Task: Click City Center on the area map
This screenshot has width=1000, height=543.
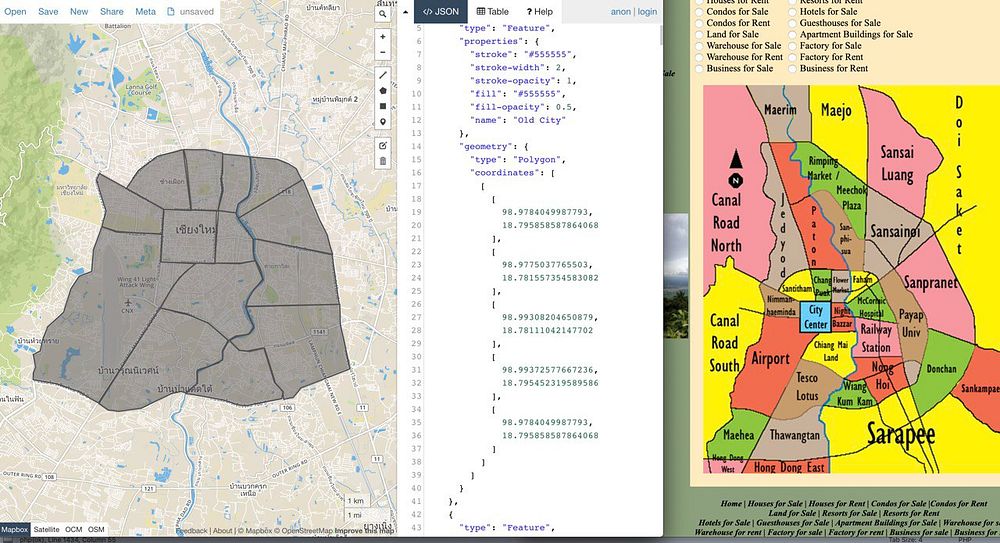Action: pyautogui.click(x=815, y=317)
